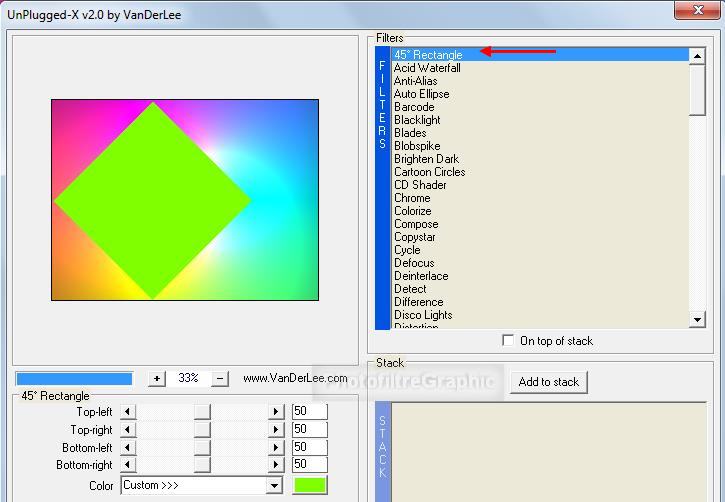
Task: Select Cartoon Circles filter
Action: 429,172
